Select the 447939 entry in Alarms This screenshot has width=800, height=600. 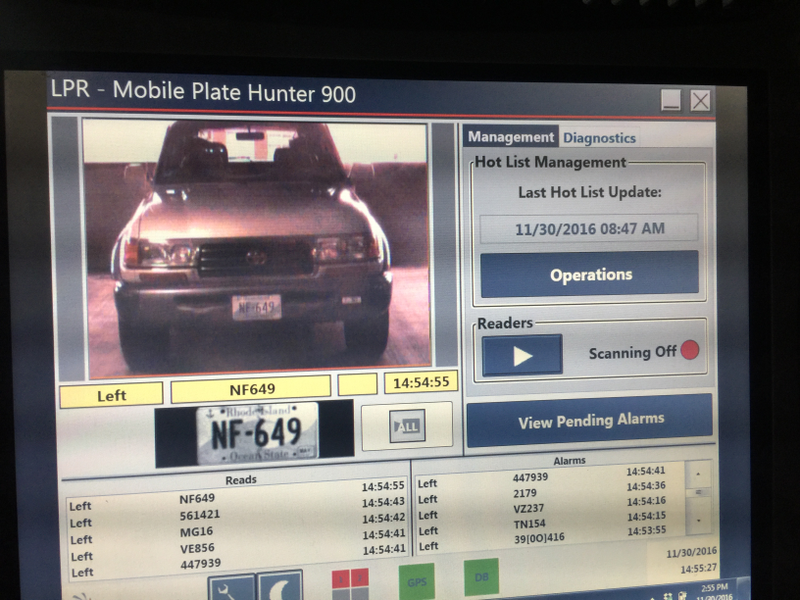click(x=548, y=478)
